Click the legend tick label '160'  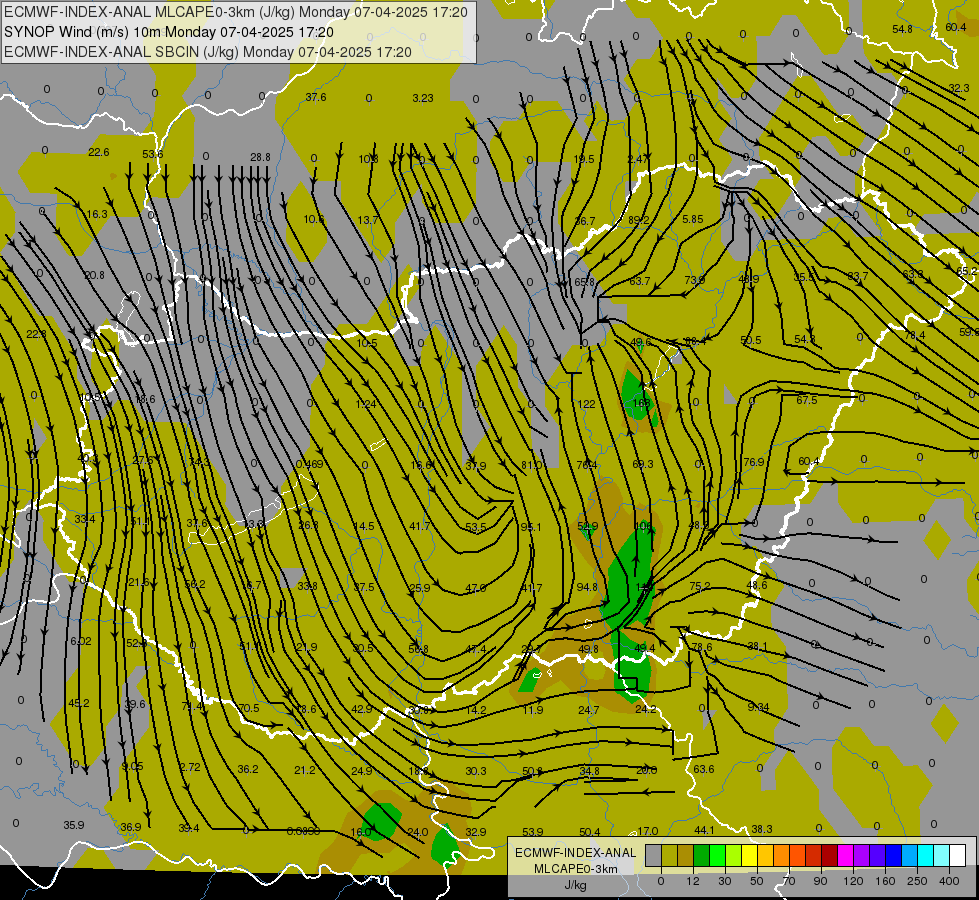(885, 881)
